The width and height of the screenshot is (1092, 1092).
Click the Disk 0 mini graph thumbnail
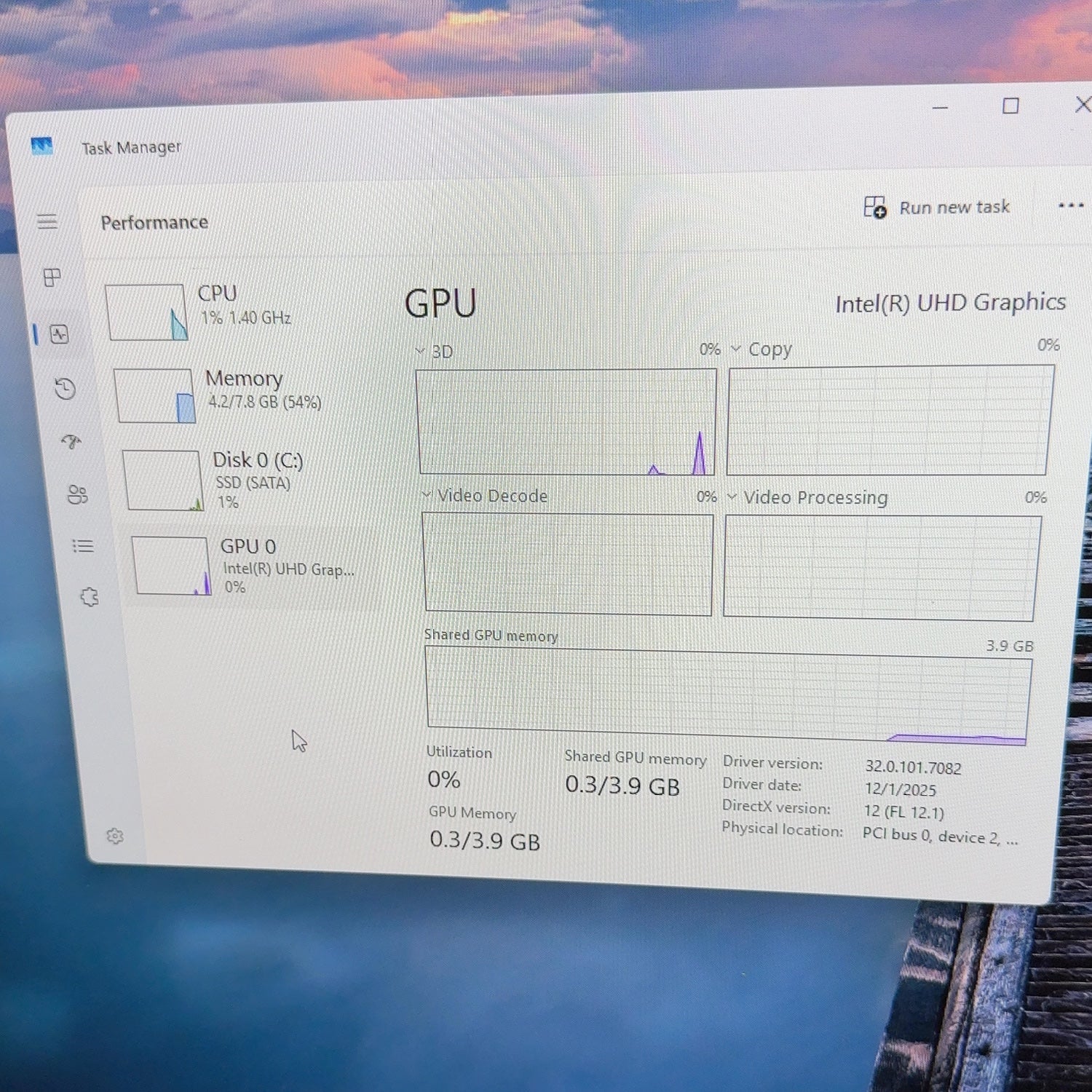coord(163,480)
